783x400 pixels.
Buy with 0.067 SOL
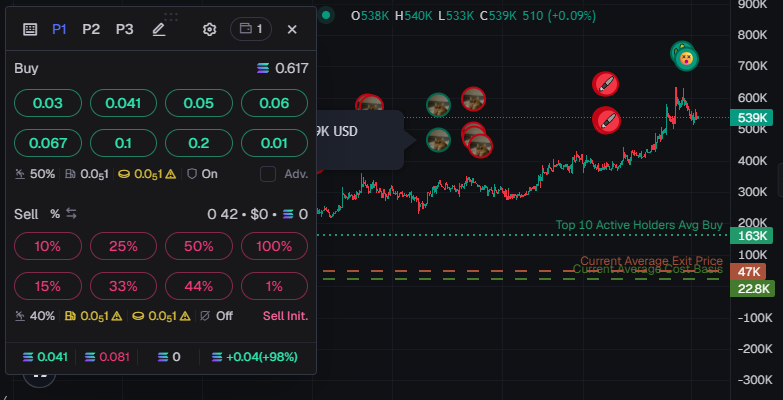point(48,143)
